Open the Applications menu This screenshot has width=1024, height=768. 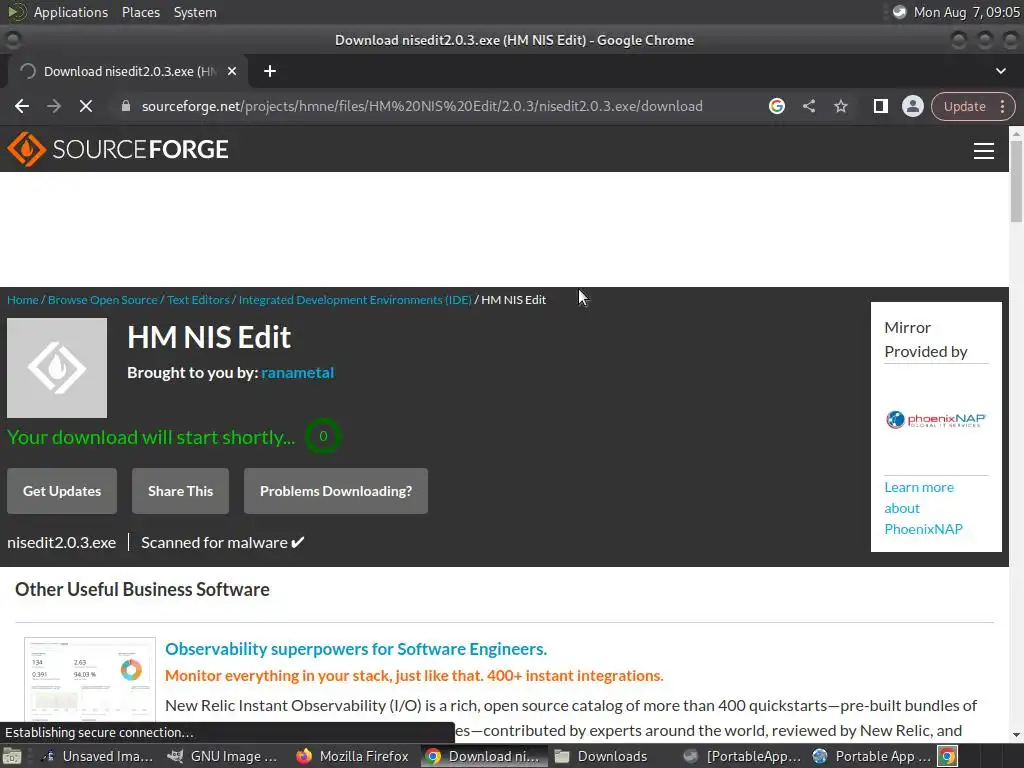pyautogui.click(x=71, y=12)
